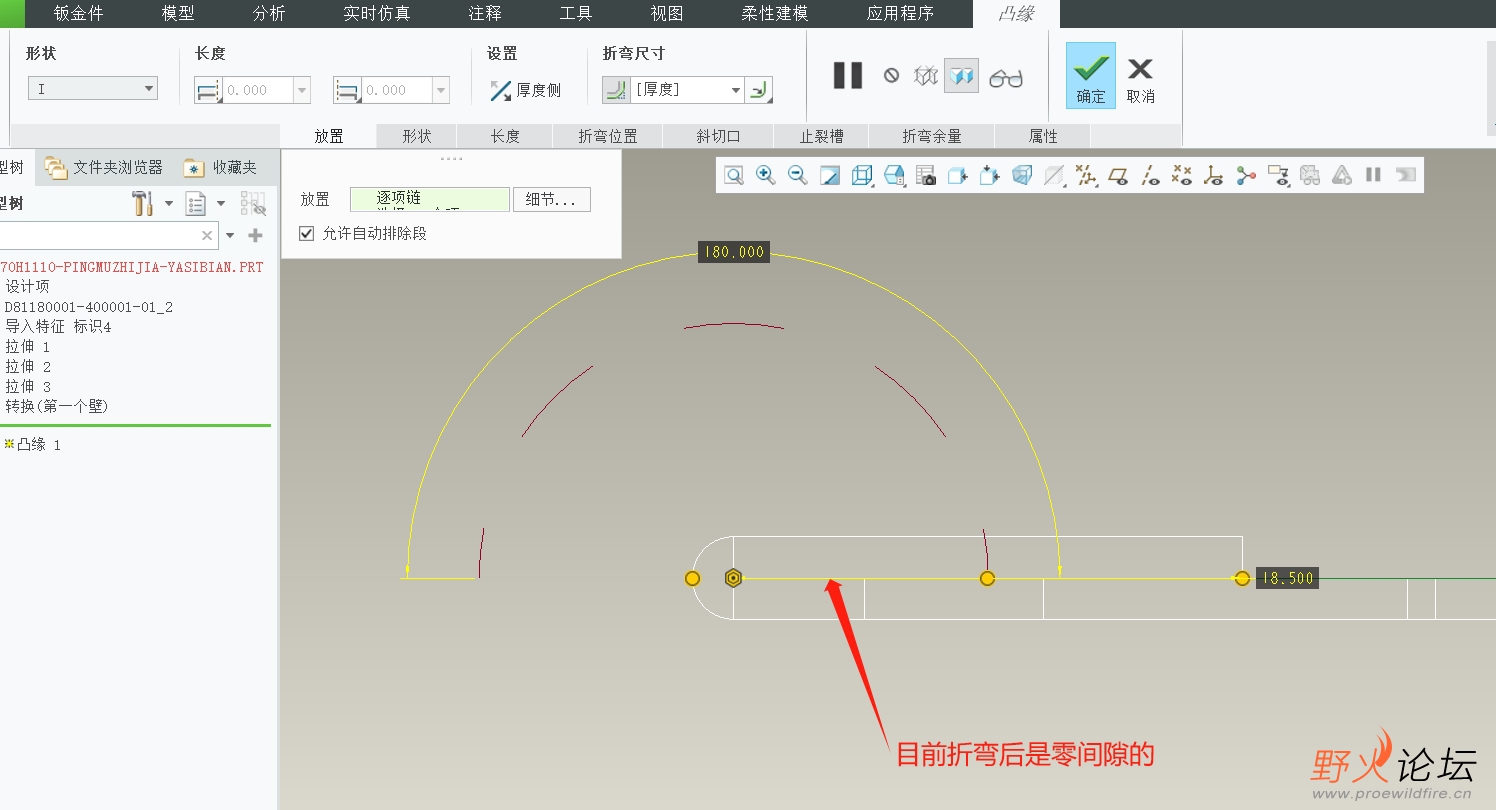Open the [厚度] bend radius dropdown
The width and height of the screenshot is (1496, 810).
click(736, 90)
